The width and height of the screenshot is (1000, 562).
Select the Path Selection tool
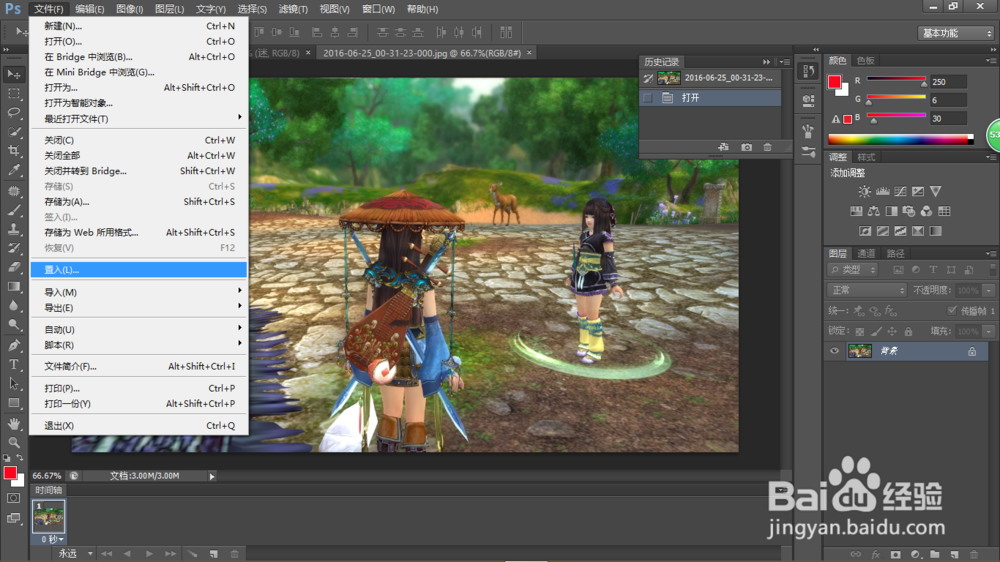pyautogui.click(x=13, y=384)
